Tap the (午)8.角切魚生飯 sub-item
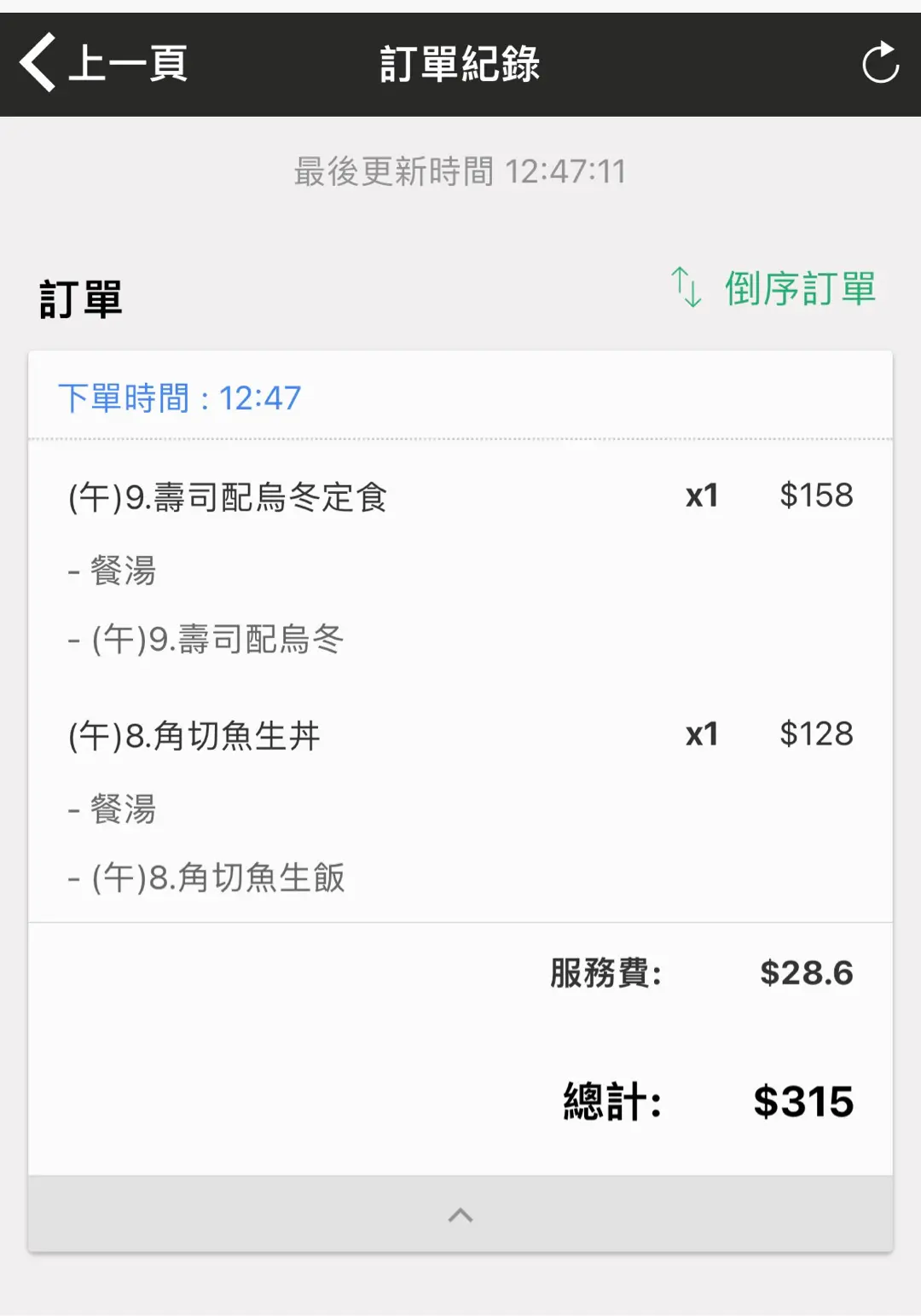Screen dimensions: 921x1316 pos(218,878)
